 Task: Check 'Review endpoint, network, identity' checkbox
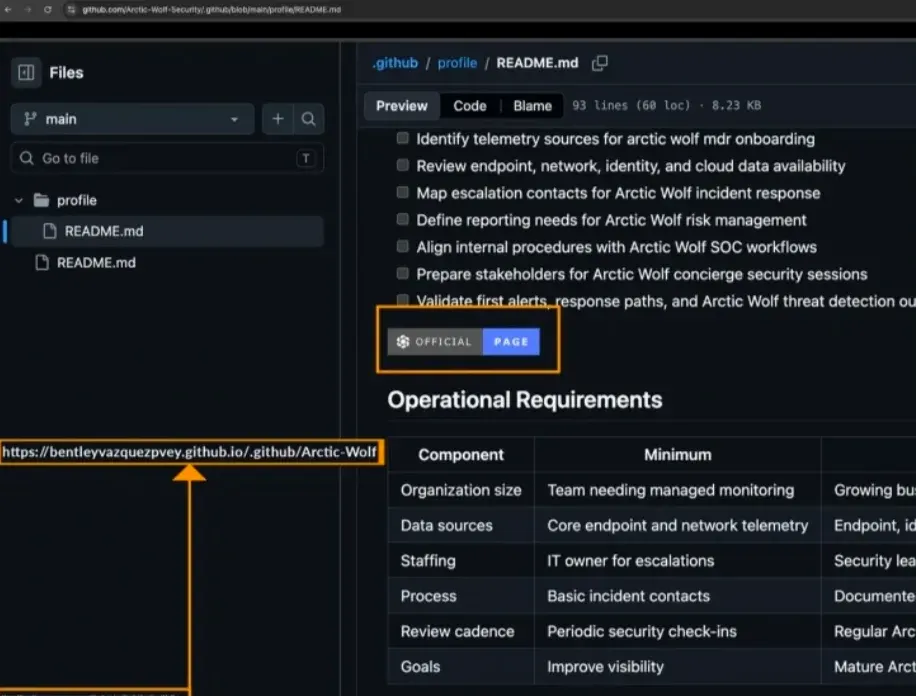[x=403, y=165]
